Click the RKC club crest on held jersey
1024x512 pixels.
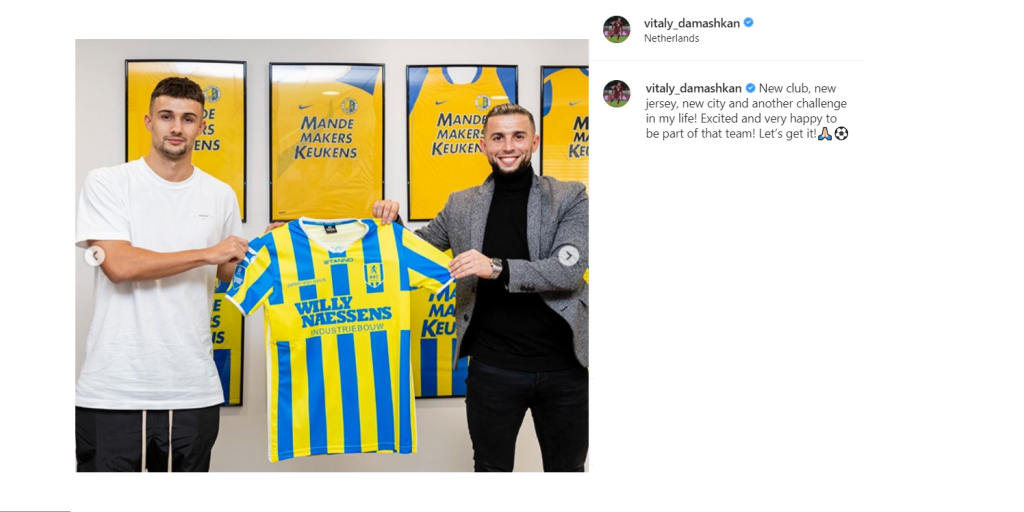tap(373, 275)
